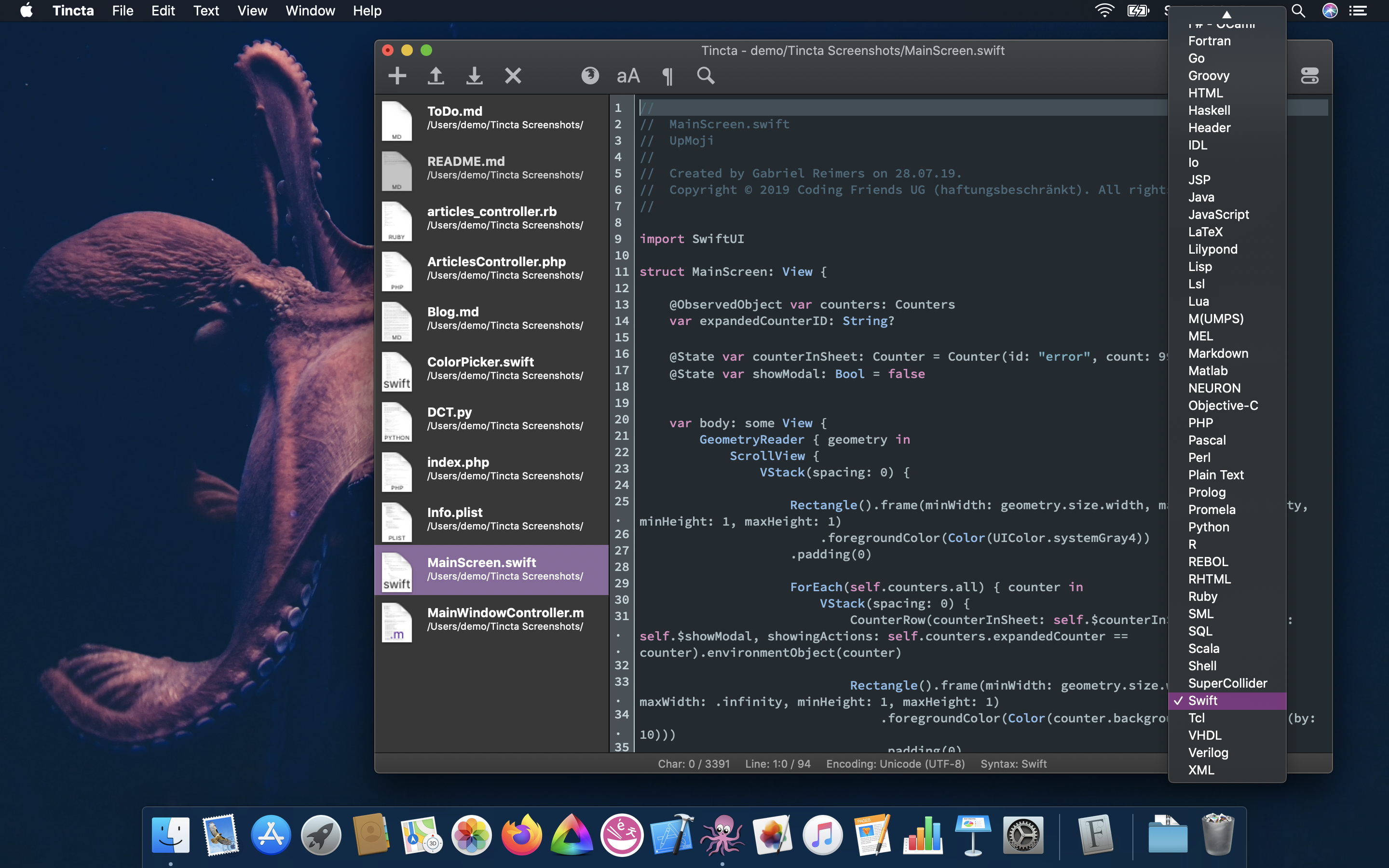Click the open file upload-arrow icon
Image resolution: width=1389 pixels, height=868 pixels.
pyautogui.click(x=436, y=76)
